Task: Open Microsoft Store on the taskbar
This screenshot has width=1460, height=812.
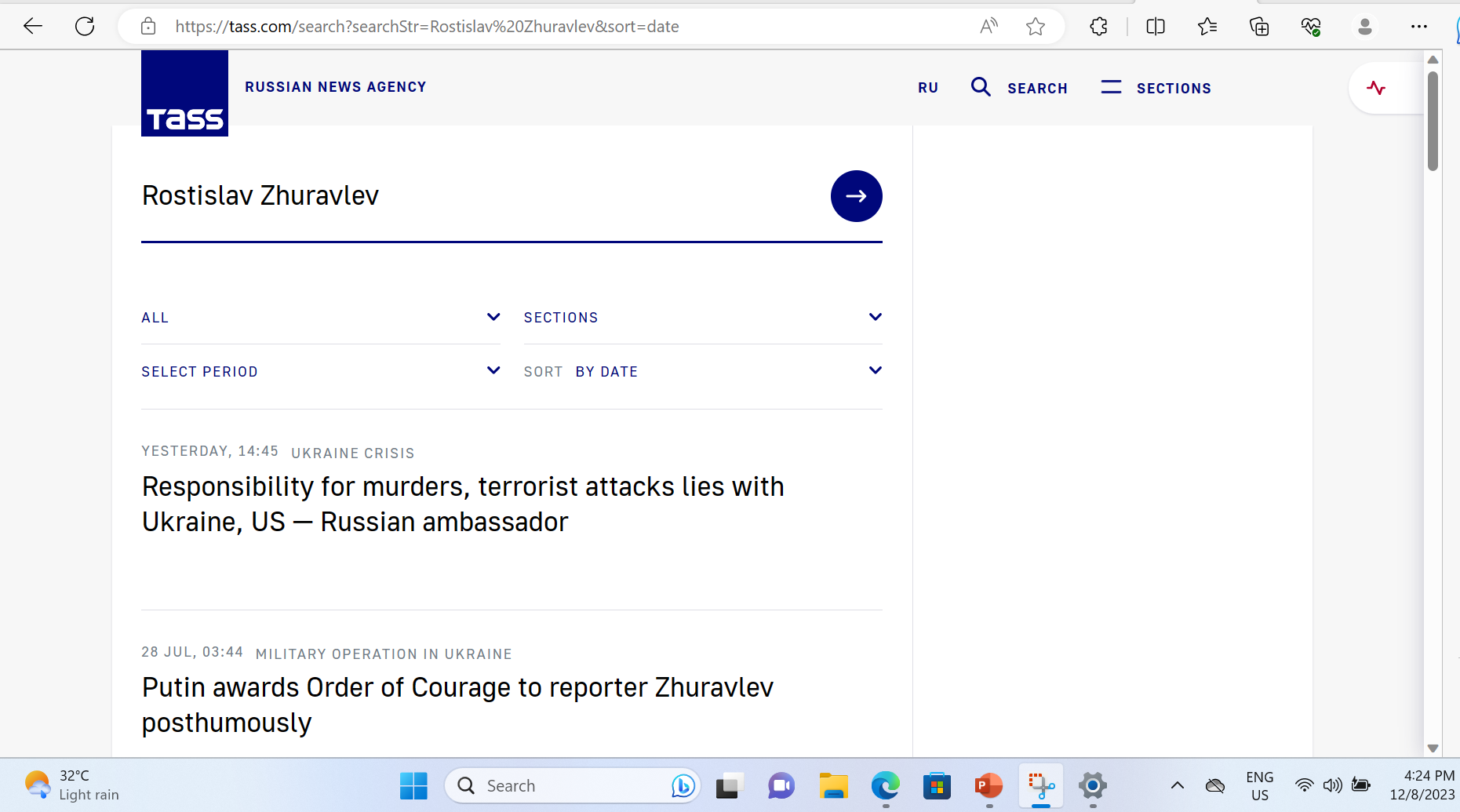Action: tap(937, 785)
